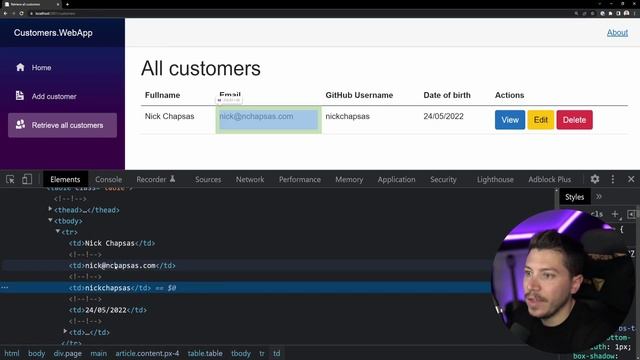Select the body breadcrumb
The height and width of the screenshot is (360, 640).
point(36,353)
